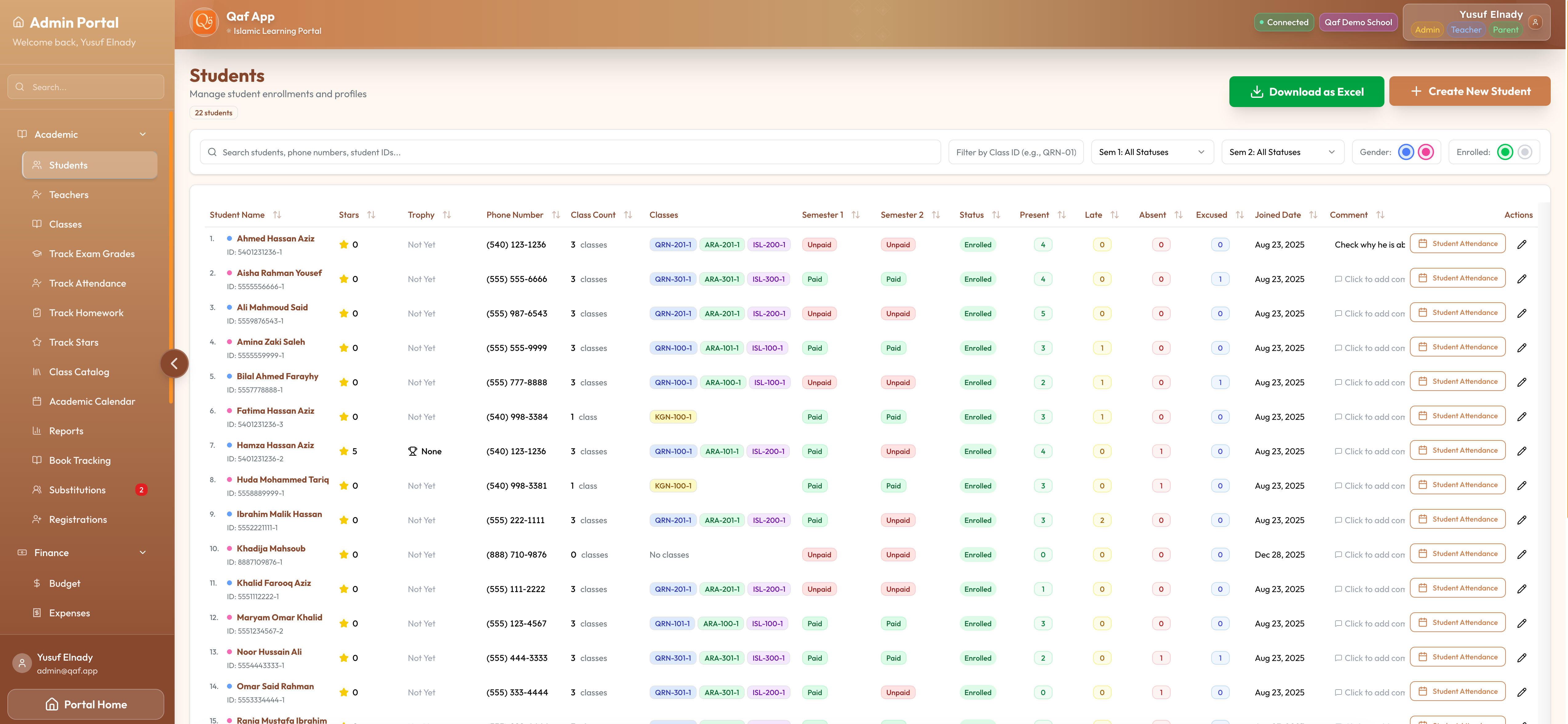Switch to the Parent role view
The height and width of the screenshot is (724, 1568).
click(x=1506, y=29)
